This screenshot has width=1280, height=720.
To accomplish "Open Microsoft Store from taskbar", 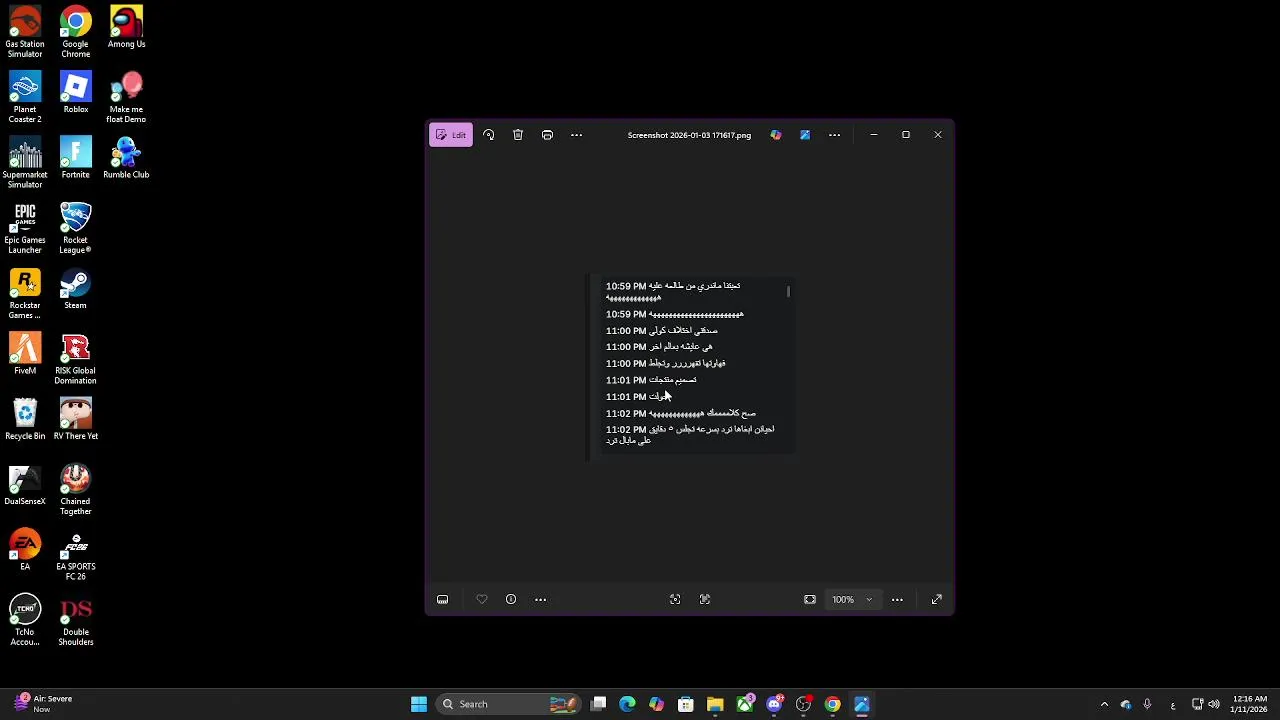I will [x=686, y=704].
